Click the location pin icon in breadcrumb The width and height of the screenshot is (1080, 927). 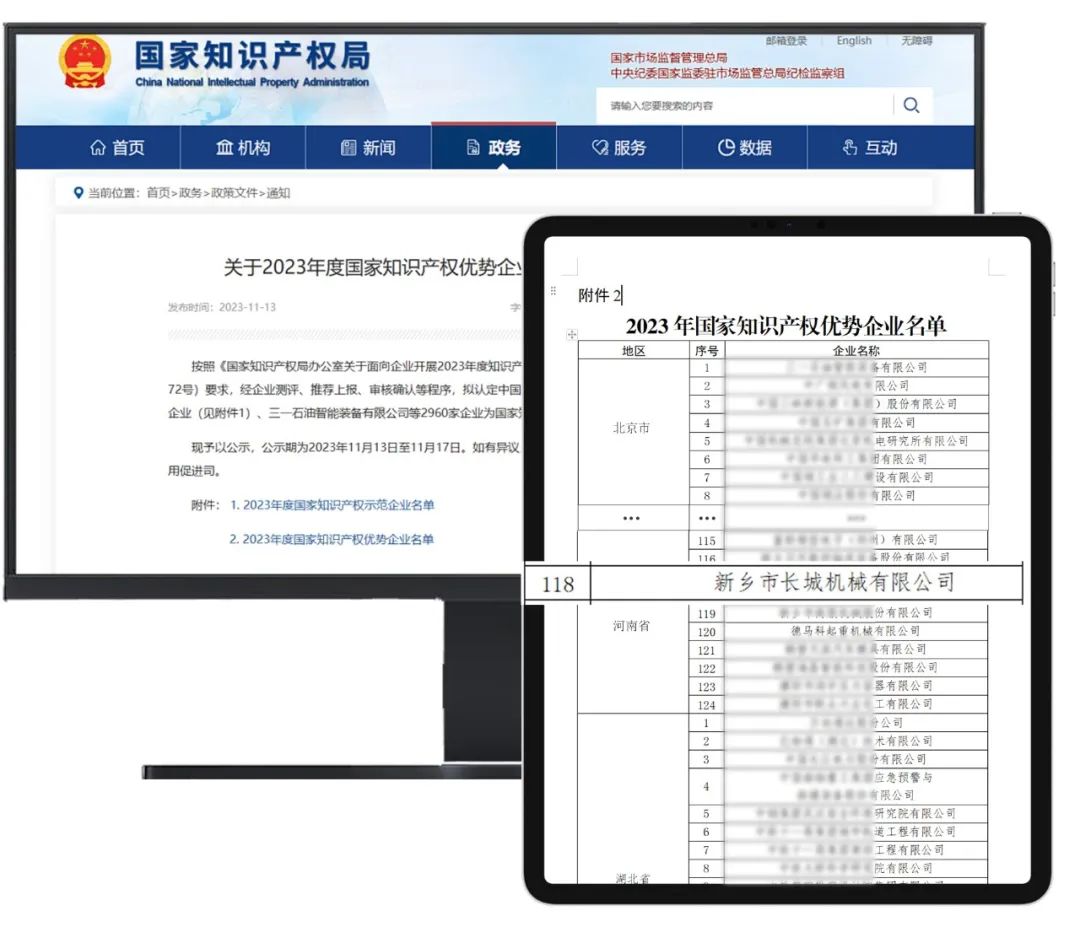click(79, 193)
